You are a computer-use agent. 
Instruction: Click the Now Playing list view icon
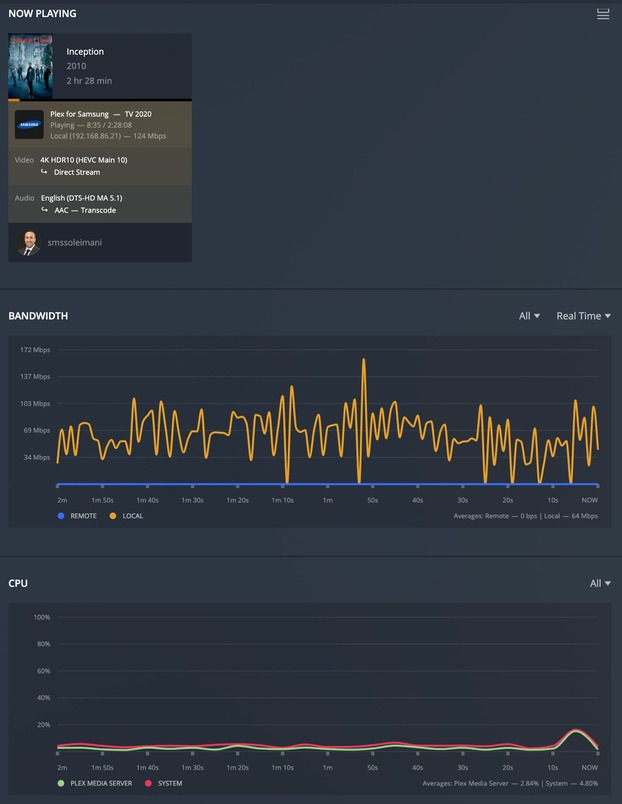coord(603,14)
